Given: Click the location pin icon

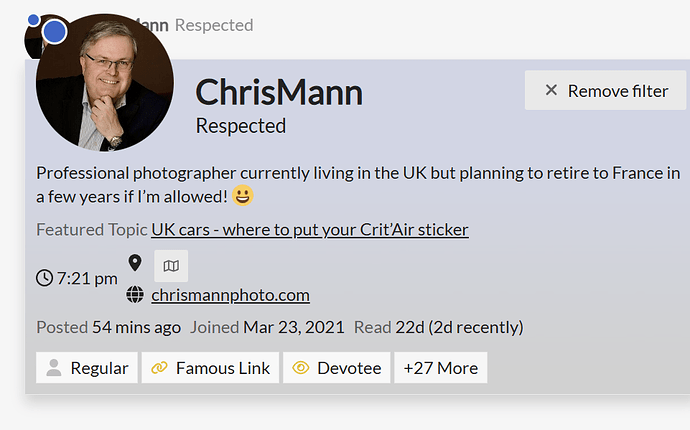Looking at the screenshot, I should tap(136, 264).
